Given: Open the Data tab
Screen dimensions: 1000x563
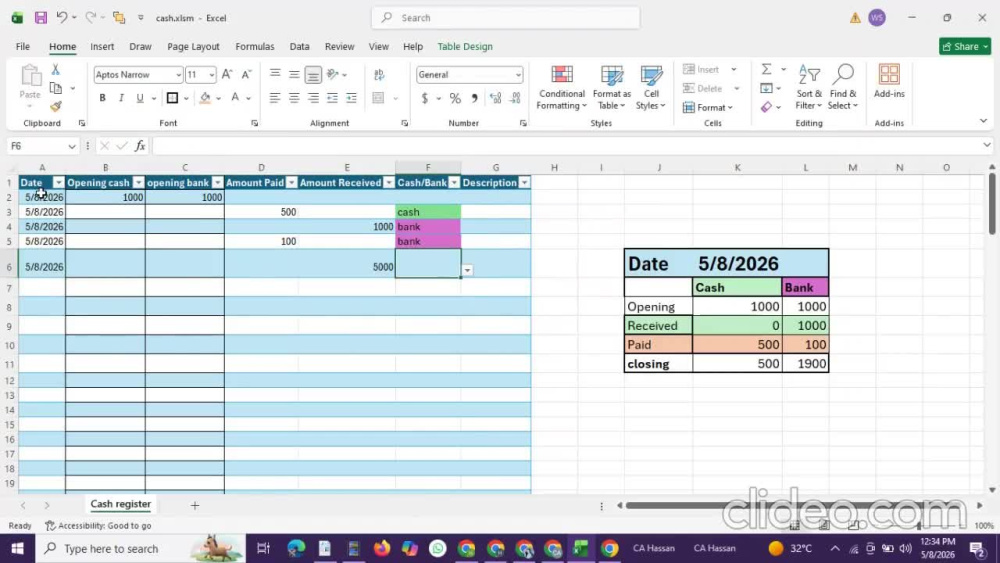Looking at the screenshot, I should [299, 47].
